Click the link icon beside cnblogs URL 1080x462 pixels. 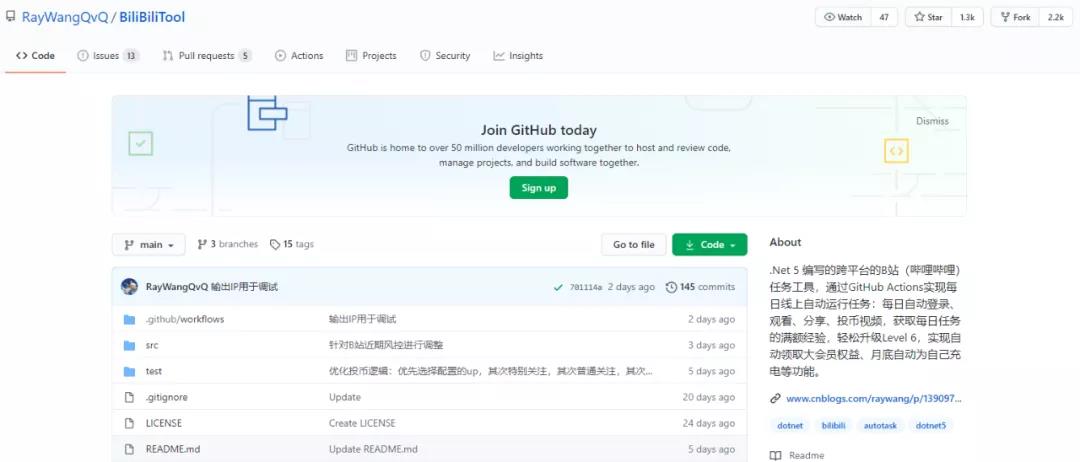[775, 399]
